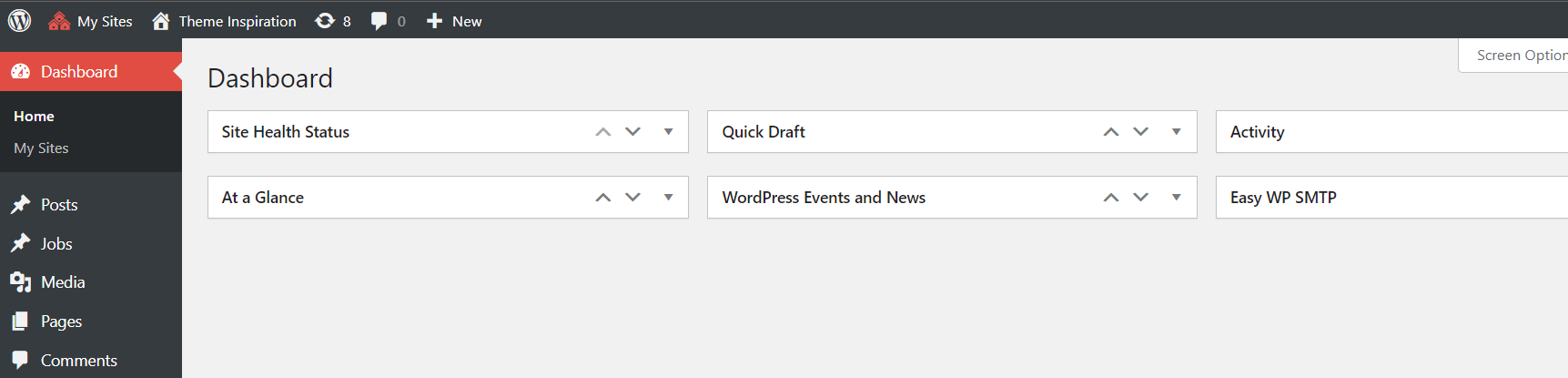This screenshot has width=1568, height=378.
Task: Move WordPress Events and News widget up
Action: pyautogui.click(x=1110, y=198)
